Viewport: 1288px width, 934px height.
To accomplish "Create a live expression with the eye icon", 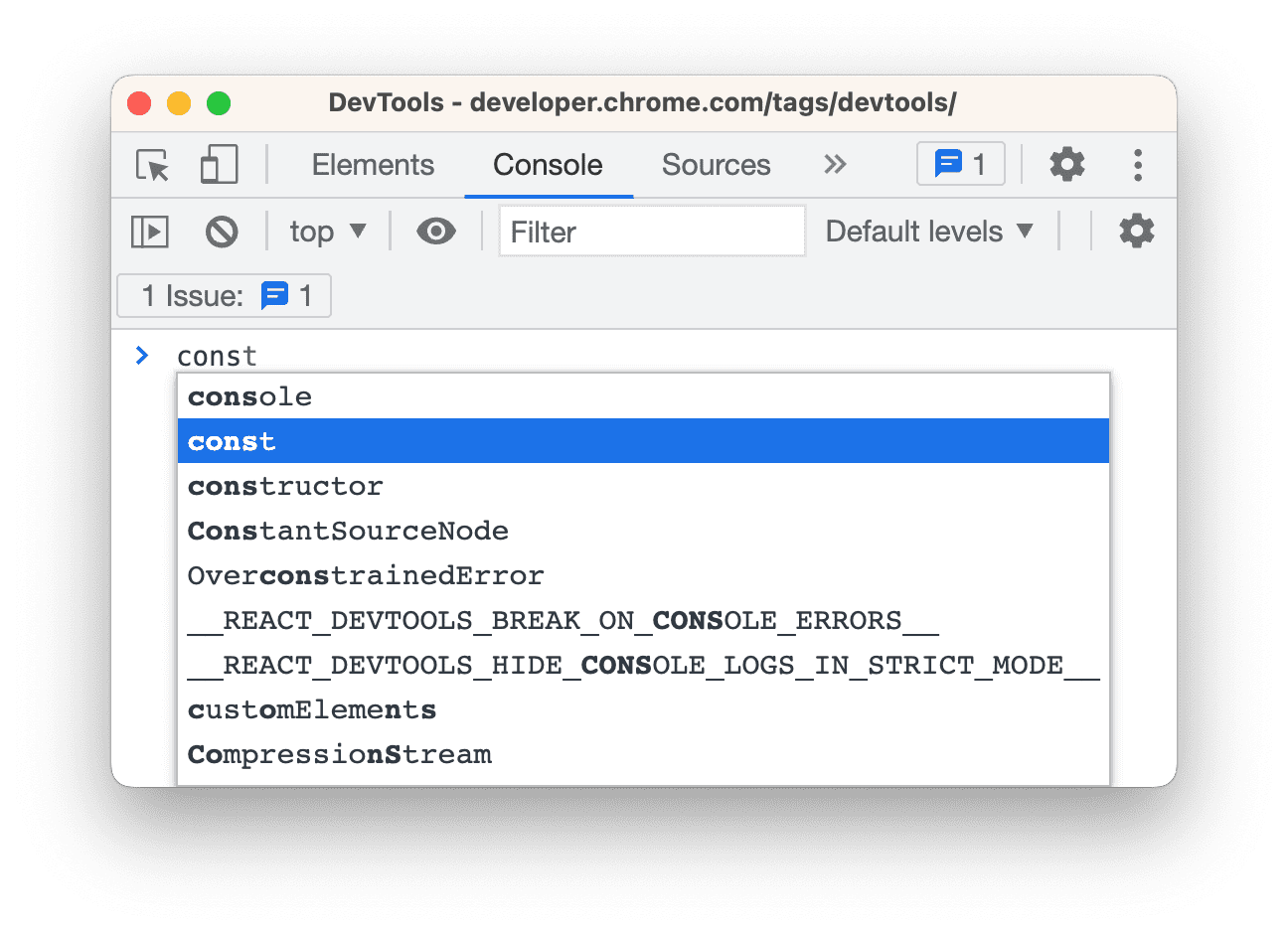I will [x=435, y=231].
